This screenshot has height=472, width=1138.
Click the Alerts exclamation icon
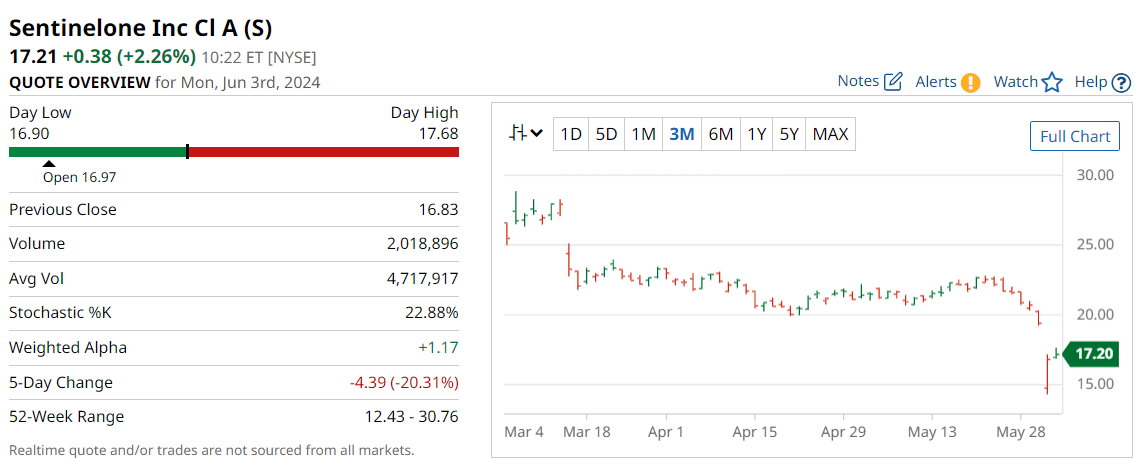(x=970, y=83)
